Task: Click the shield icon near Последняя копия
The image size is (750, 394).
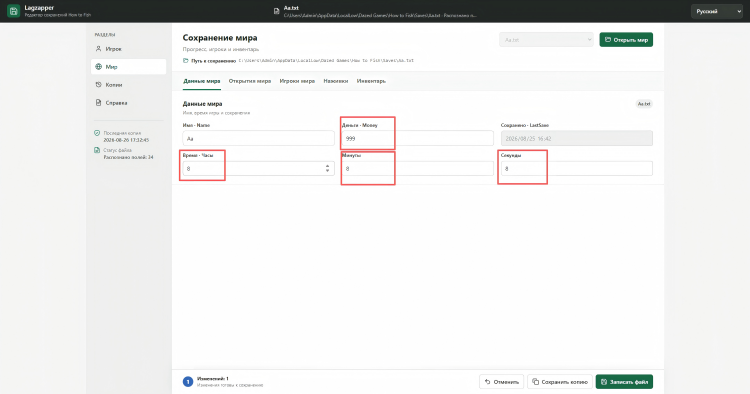Action: click(x=97, y=133)
